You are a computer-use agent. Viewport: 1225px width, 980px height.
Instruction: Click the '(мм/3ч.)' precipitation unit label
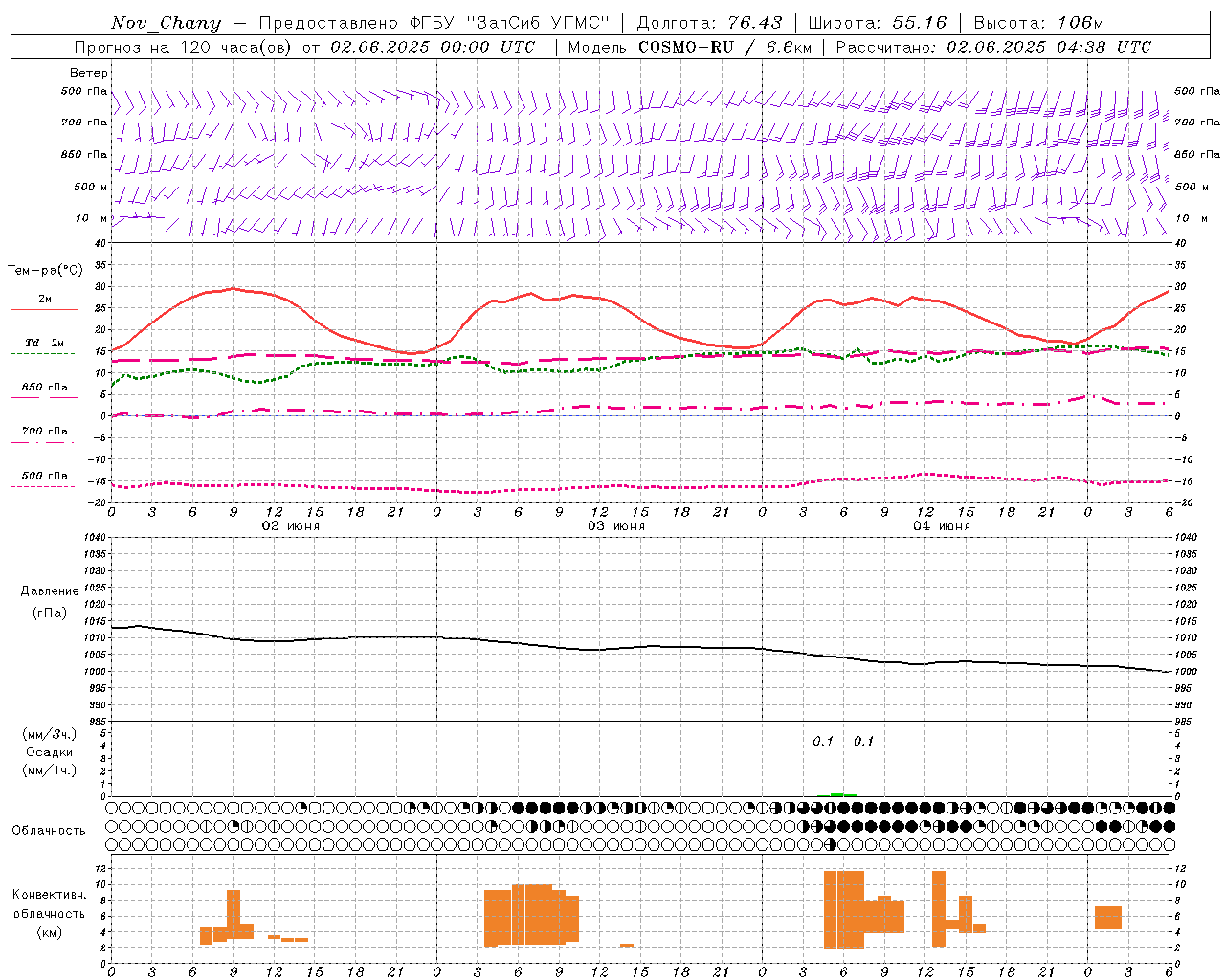(x=50, y=734)
